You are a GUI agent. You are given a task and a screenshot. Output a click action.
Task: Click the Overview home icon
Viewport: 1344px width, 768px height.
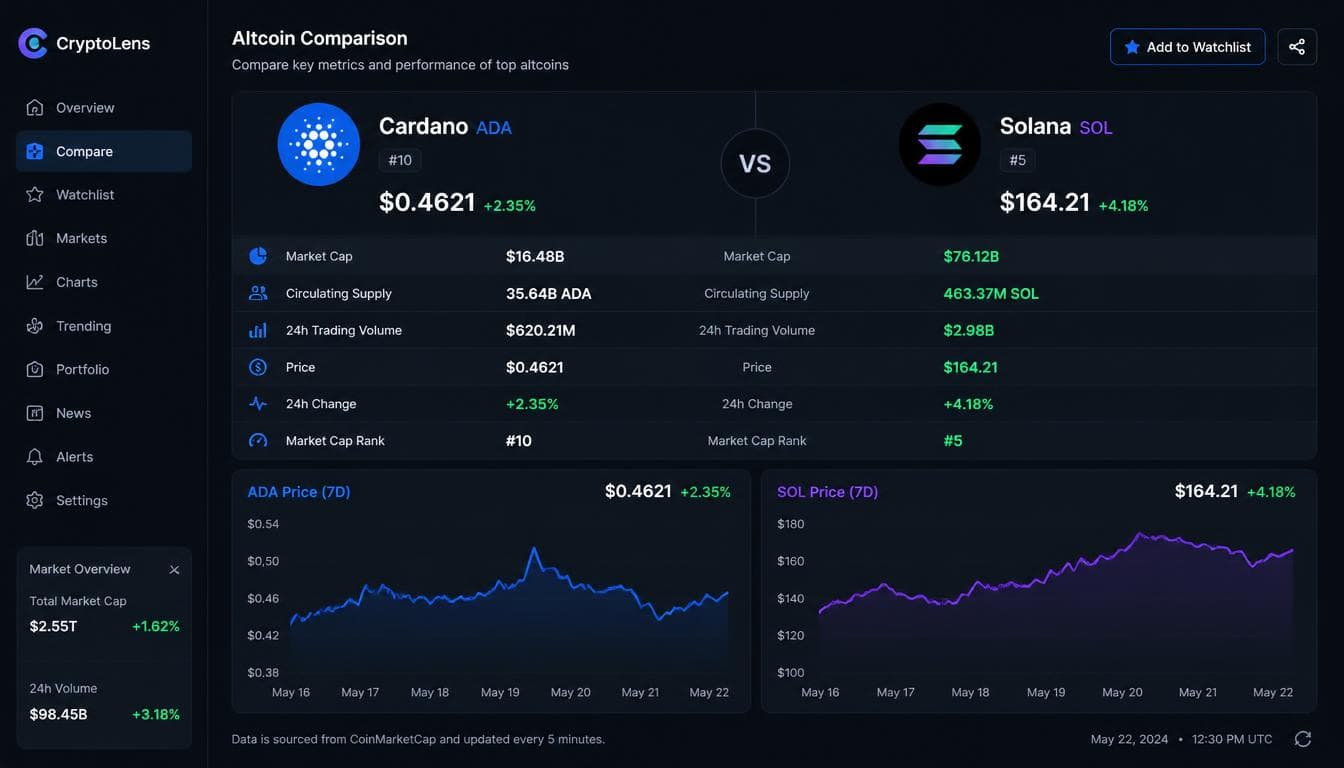pos(35,108)
